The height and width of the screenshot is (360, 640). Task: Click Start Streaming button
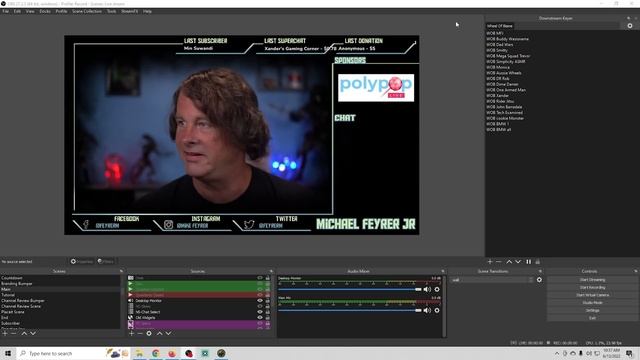pyautogui.click(x=592, y=280)
